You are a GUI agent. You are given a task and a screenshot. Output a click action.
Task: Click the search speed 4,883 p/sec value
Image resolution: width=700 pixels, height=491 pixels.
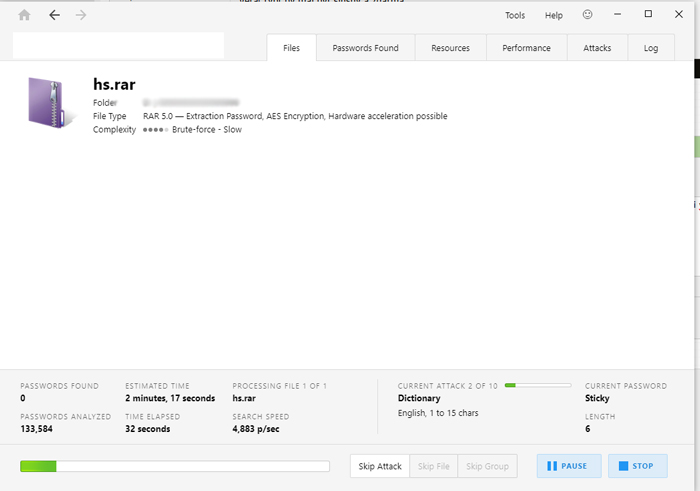click(256, 429)
